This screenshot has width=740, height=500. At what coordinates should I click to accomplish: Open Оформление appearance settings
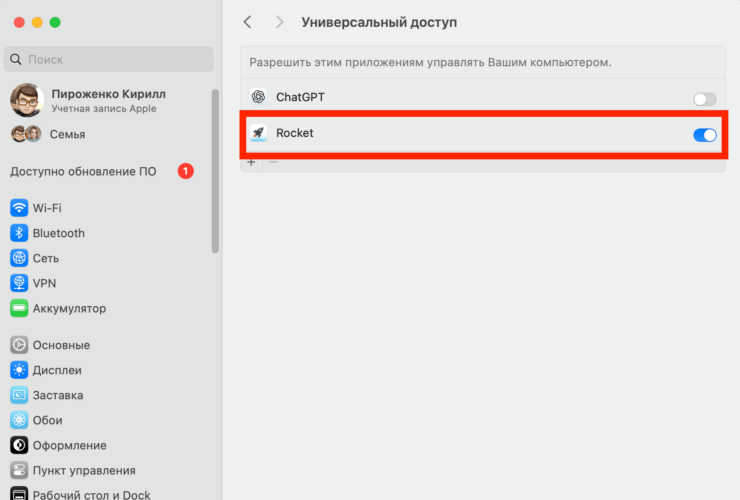pyautogui.click(x=69, y=445)
